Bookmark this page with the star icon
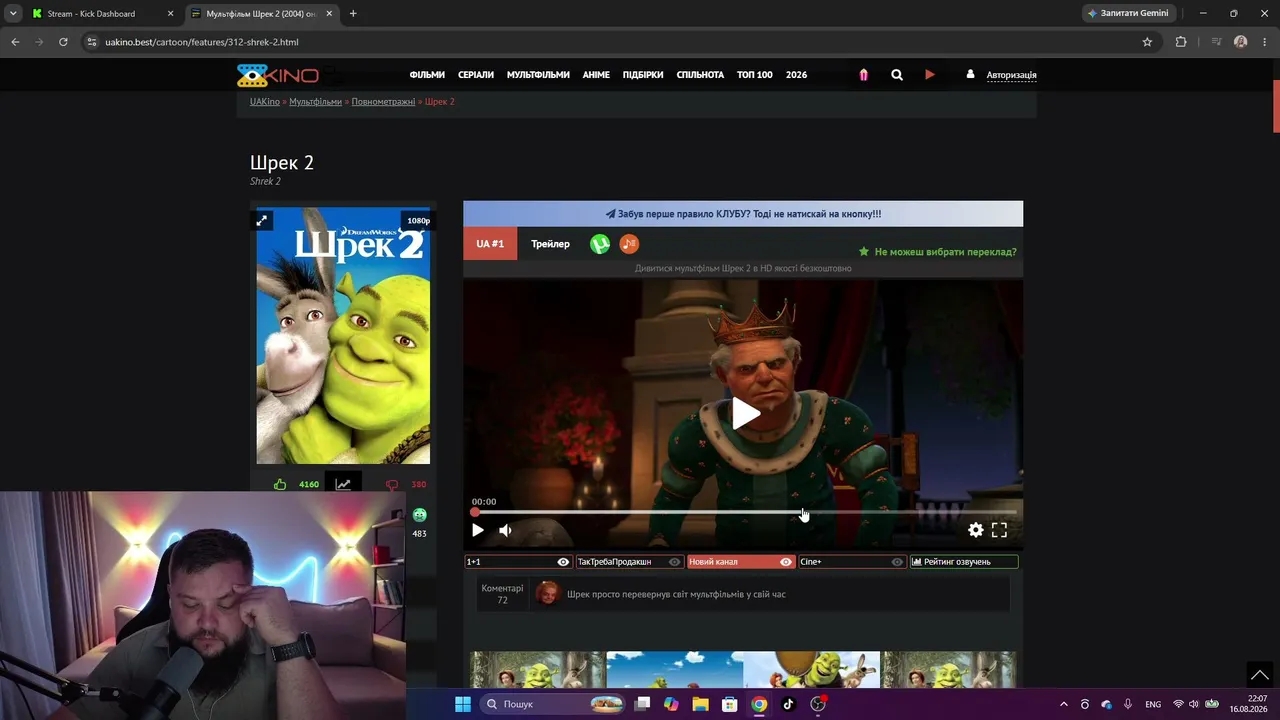This screenshot has height=720, width=1280. [1147, 42]
